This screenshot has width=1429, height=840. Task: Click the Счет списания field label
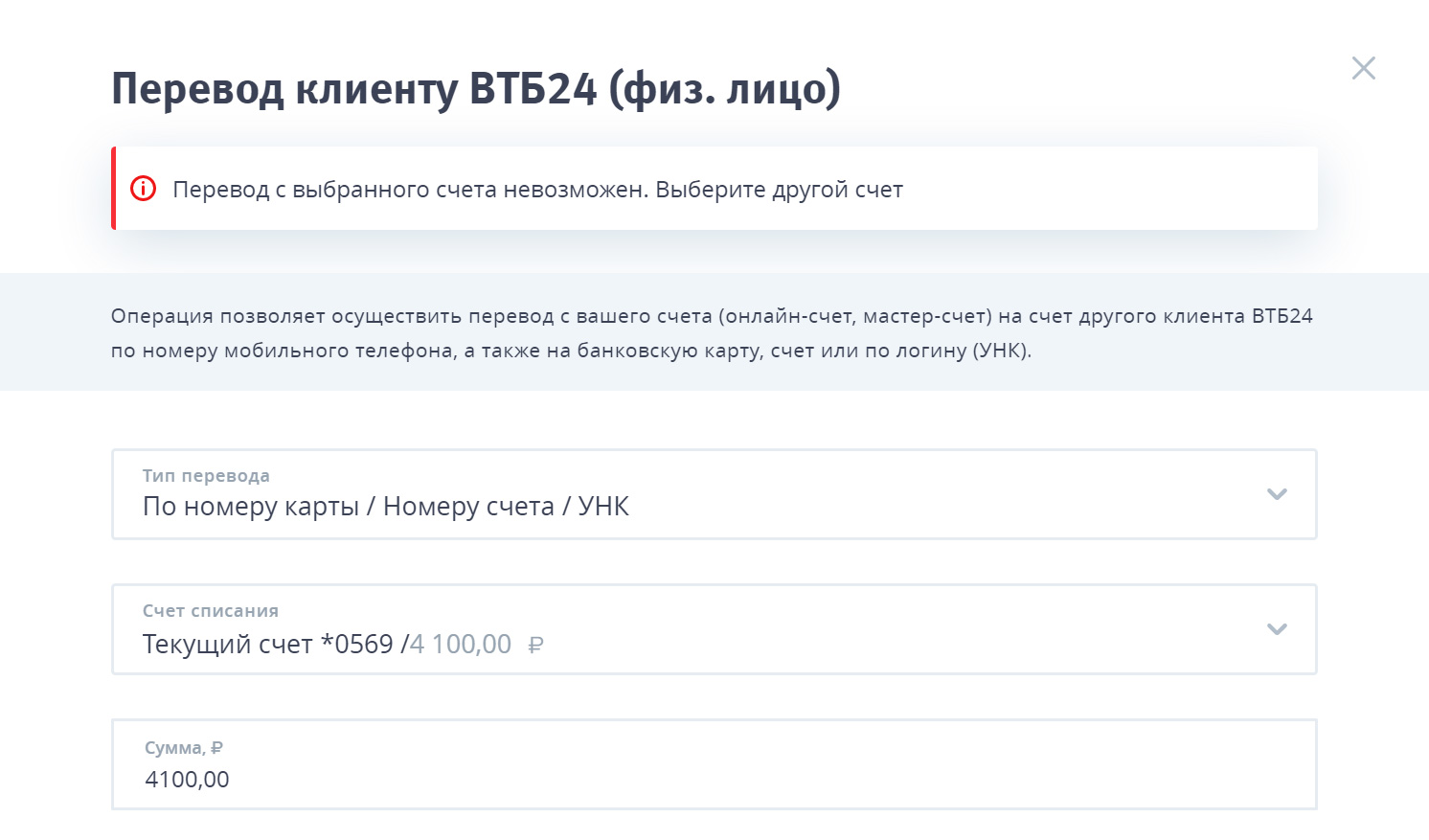coord(211,611)
